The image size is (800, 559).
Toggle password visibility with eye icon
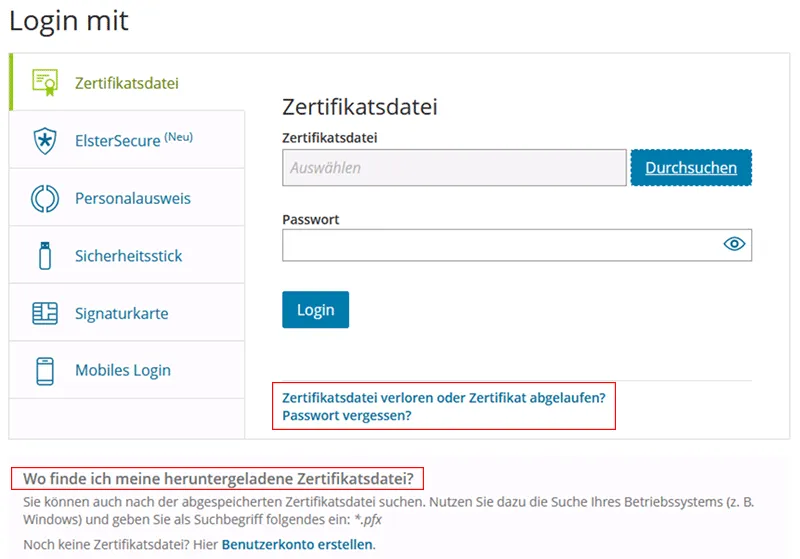point(734,244)
